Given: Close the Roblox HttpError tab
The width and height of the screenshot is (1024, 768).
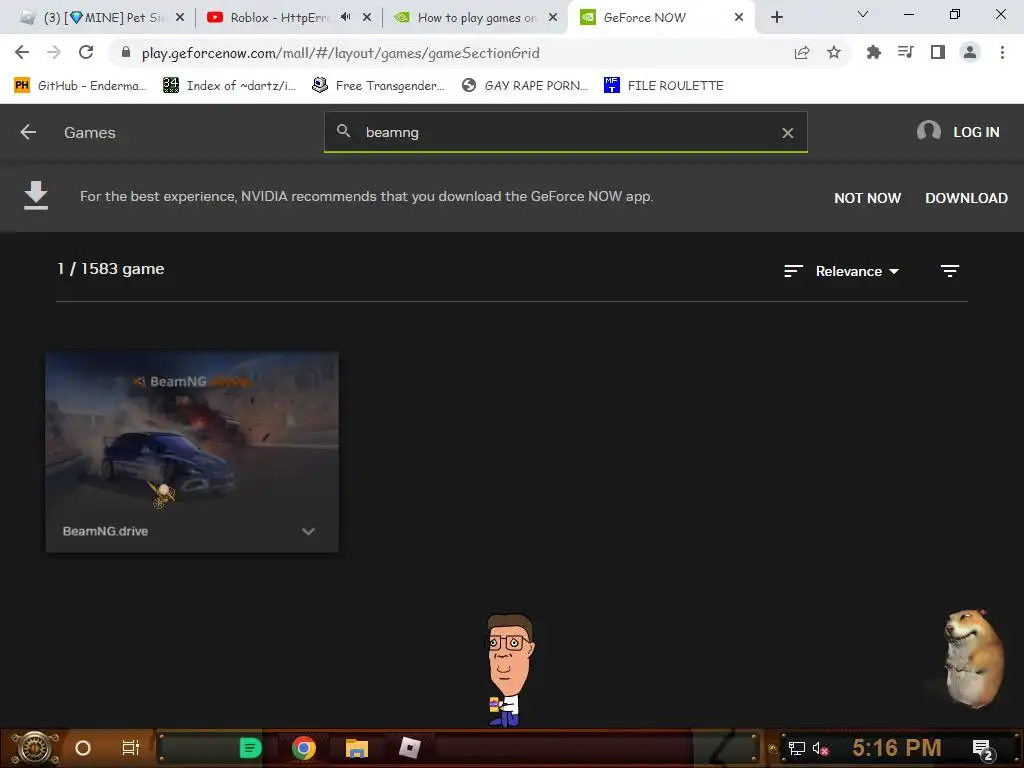Looking at the screenshot, I should pyautogui.click(x=367, y=18).
